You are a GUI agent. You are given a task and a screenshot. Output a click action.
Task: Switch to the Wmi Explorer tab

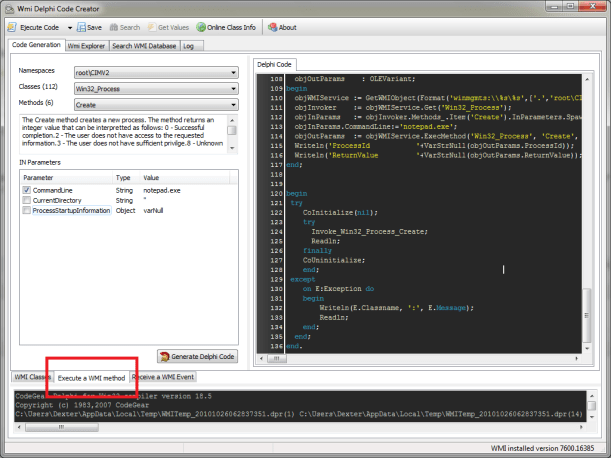[87, 46]
